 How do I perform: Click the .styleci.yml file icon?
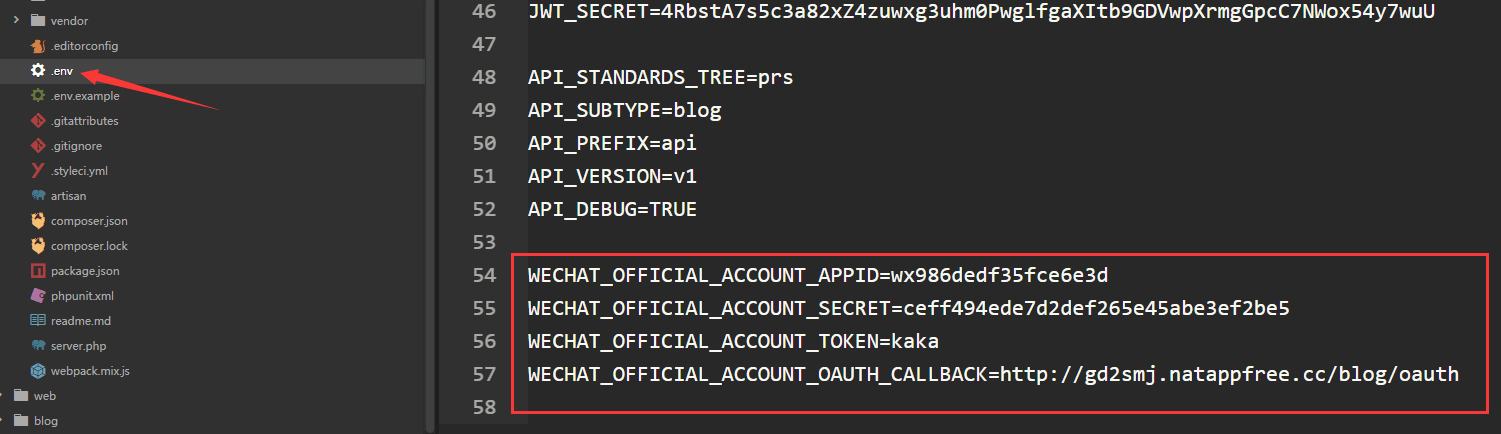38,171
